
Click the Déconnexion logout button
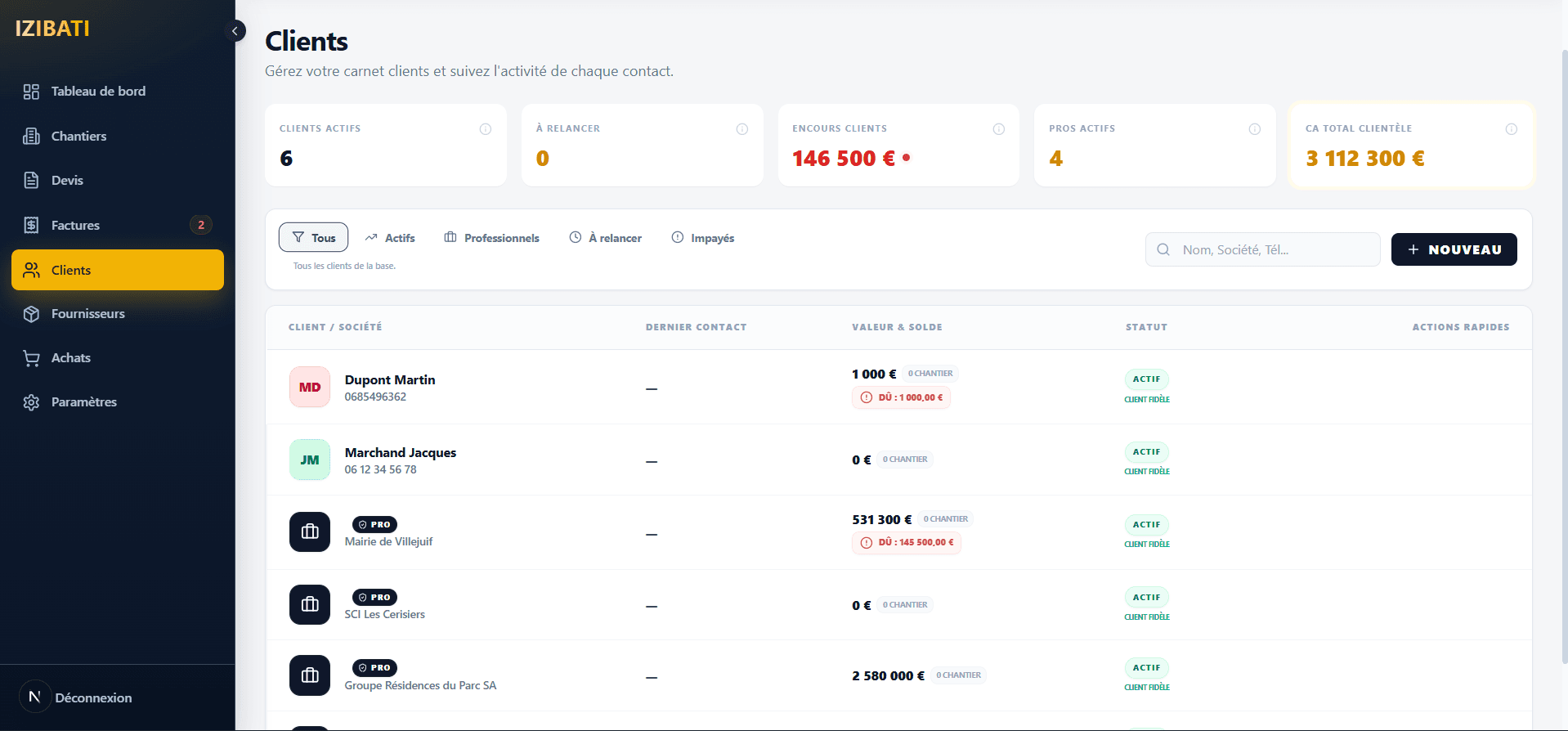(93, 697)
